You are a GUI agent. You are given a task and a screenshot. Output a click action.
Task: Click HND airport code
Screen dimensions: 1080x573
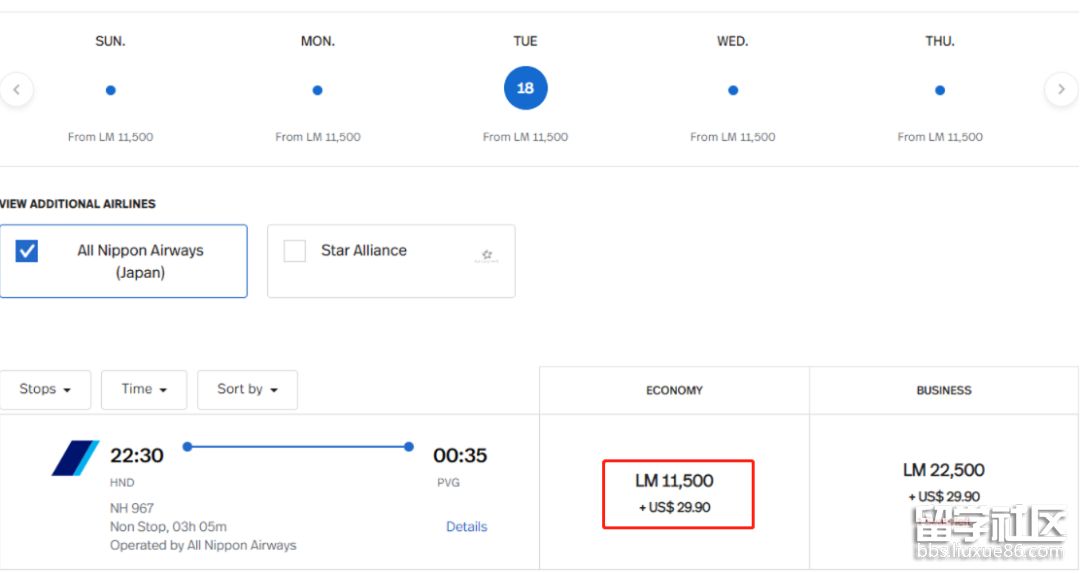pyautogui.click(x=122, y=483)
